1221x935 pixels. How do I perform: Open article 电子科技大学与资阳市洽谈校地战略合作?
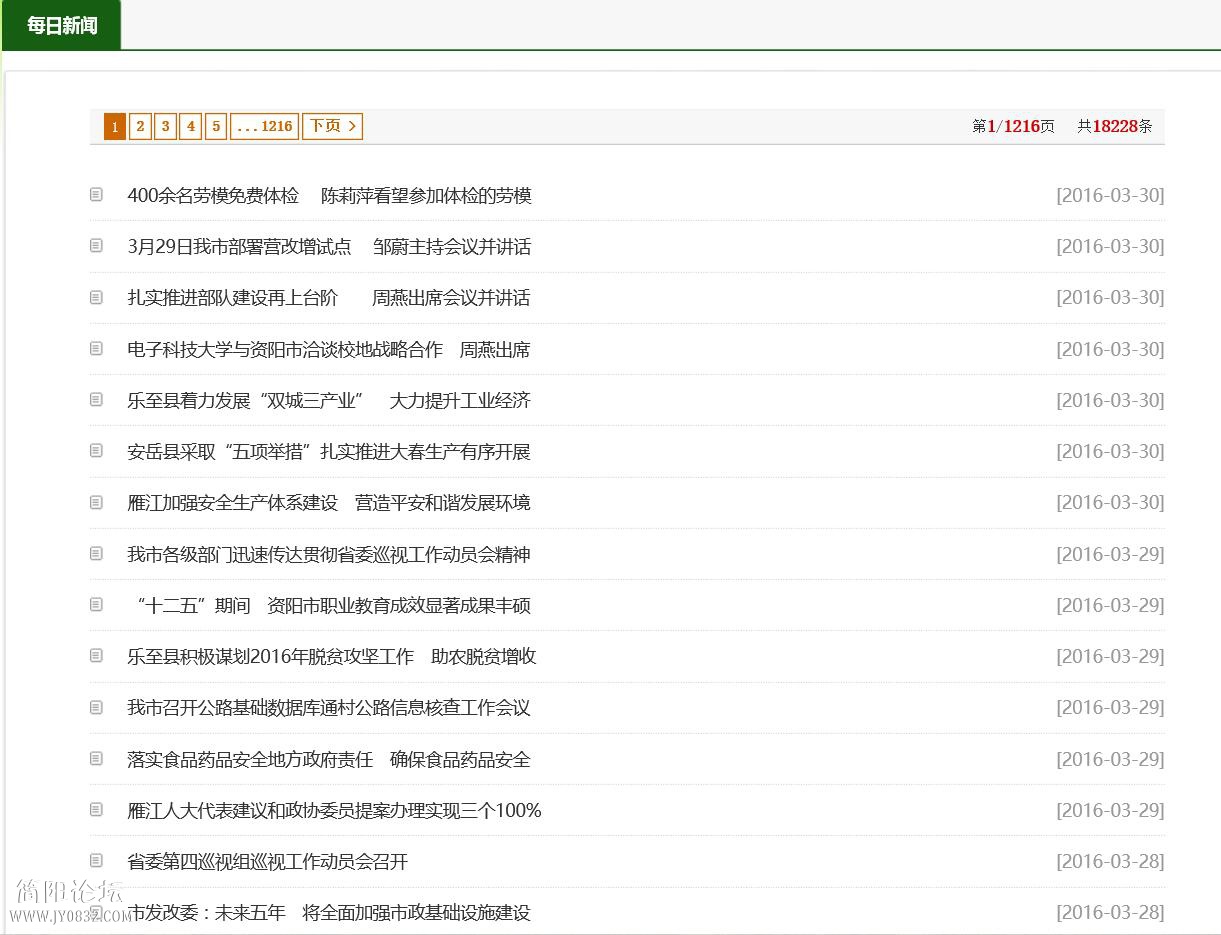tap(329, 350)
